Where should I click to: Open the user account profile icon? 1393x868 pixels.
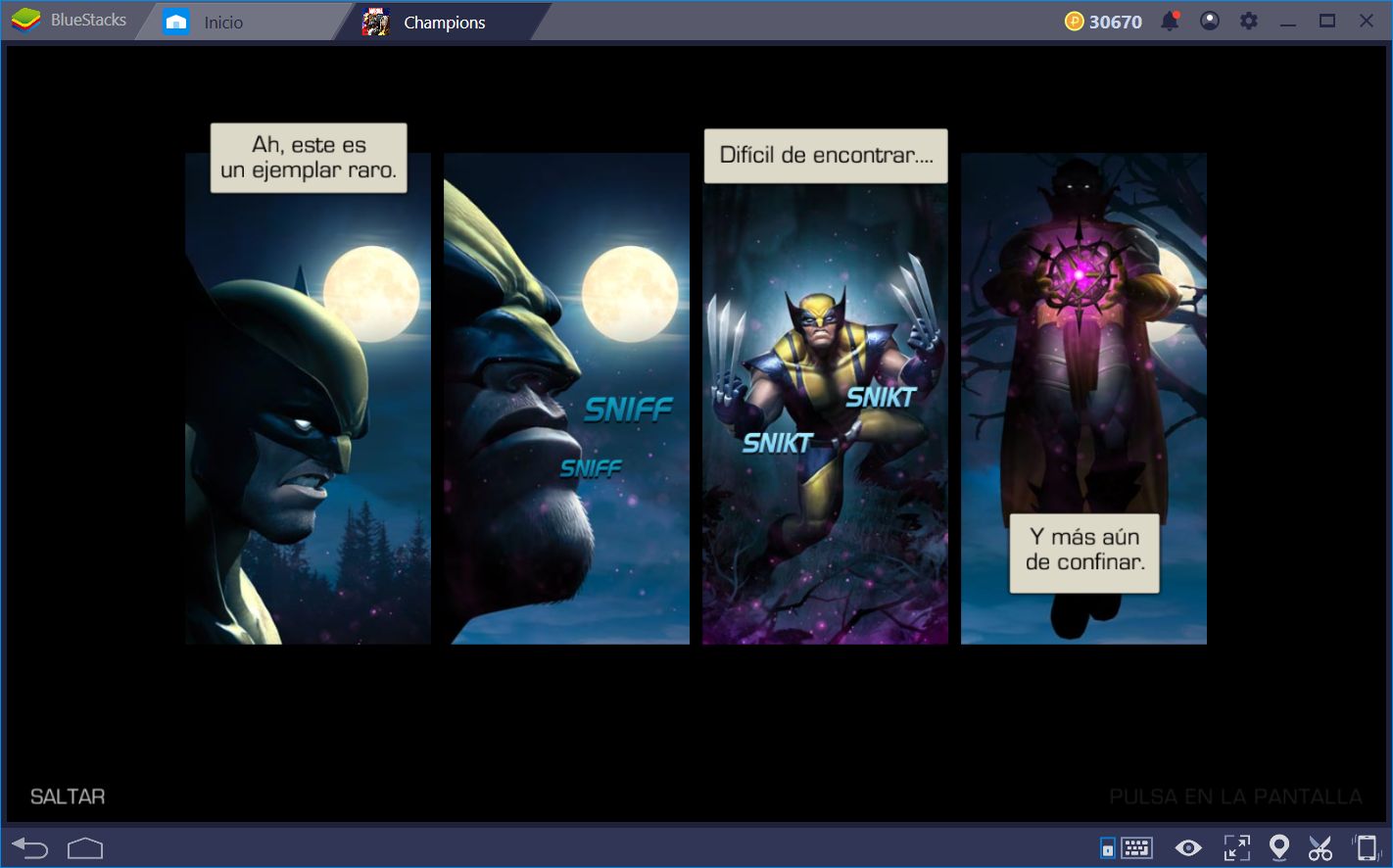coord(1210,21)
